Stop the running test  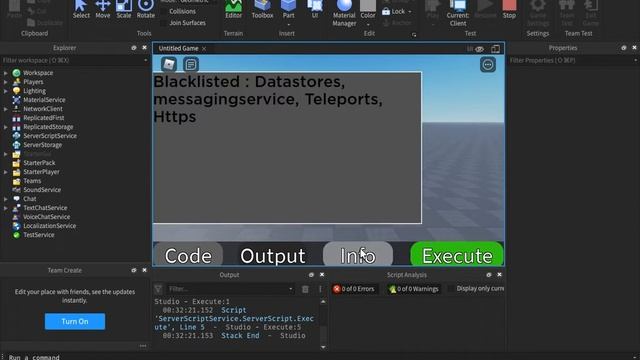point(509,9)
